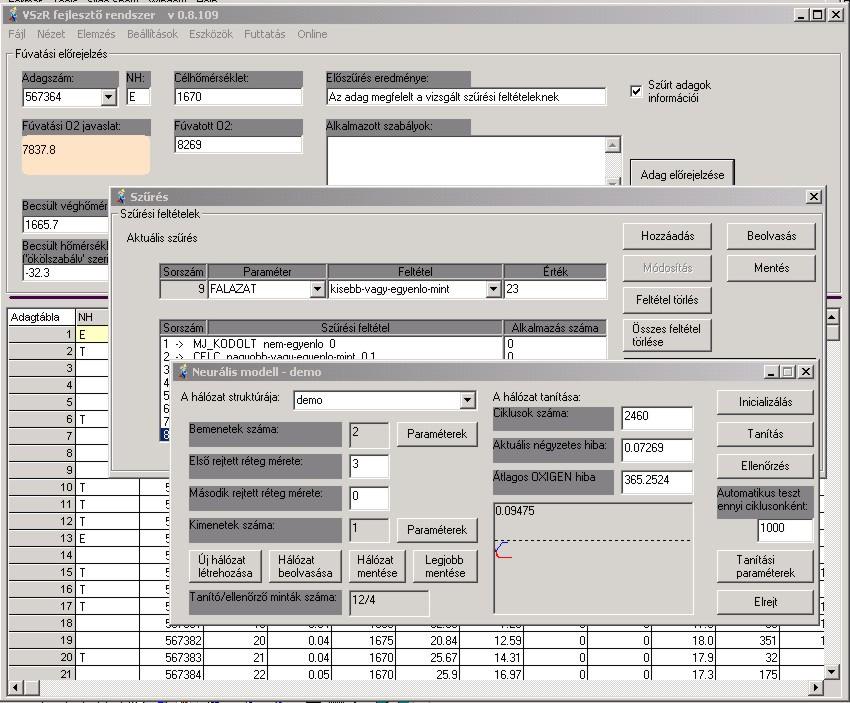The height and width of the screenshot is (703, 850).
Task: Click the Tanítás button
Action: [x=765, y=434]
